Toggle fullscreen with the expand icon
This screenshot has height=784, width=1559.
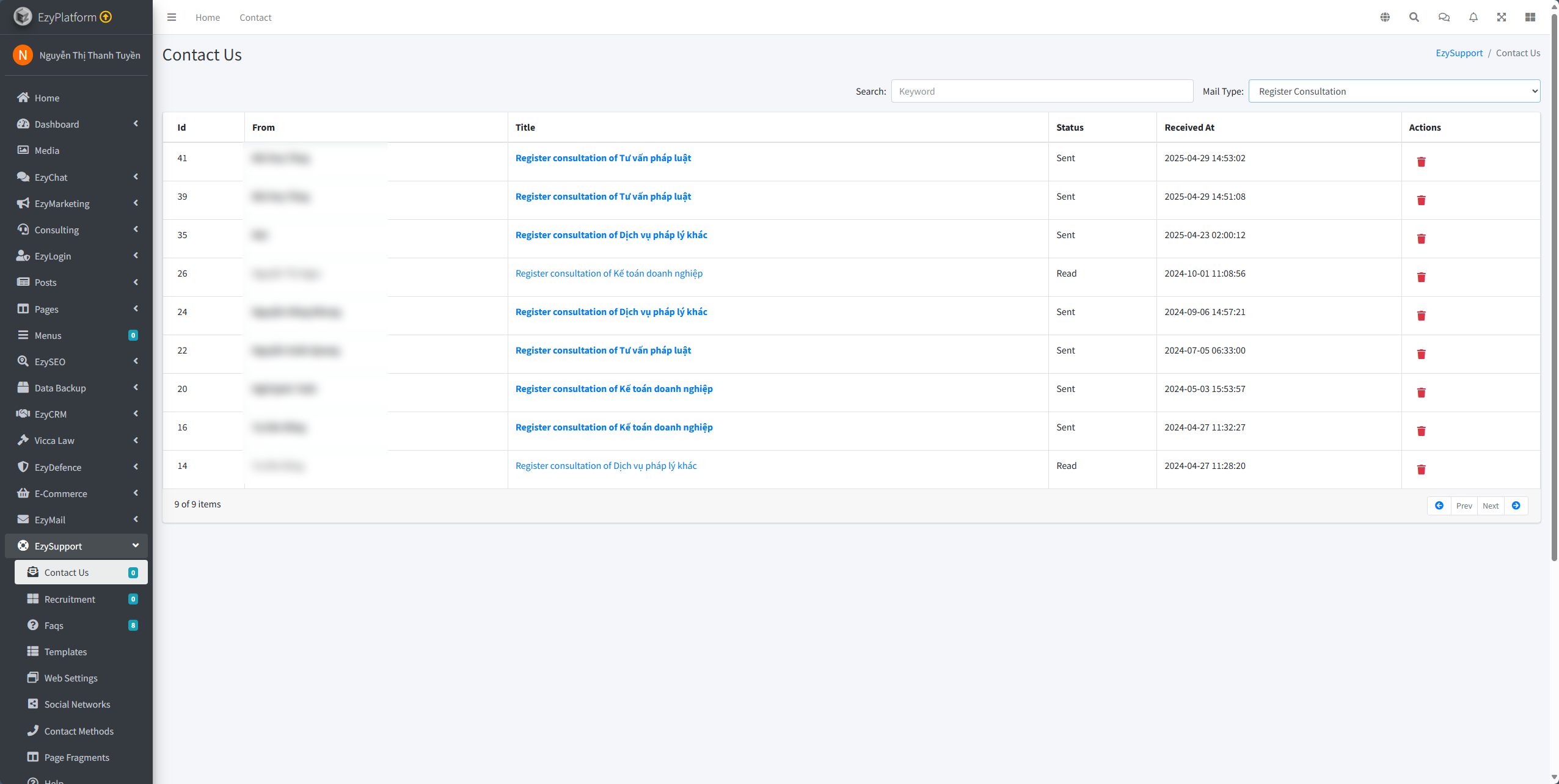[1502, 17]
